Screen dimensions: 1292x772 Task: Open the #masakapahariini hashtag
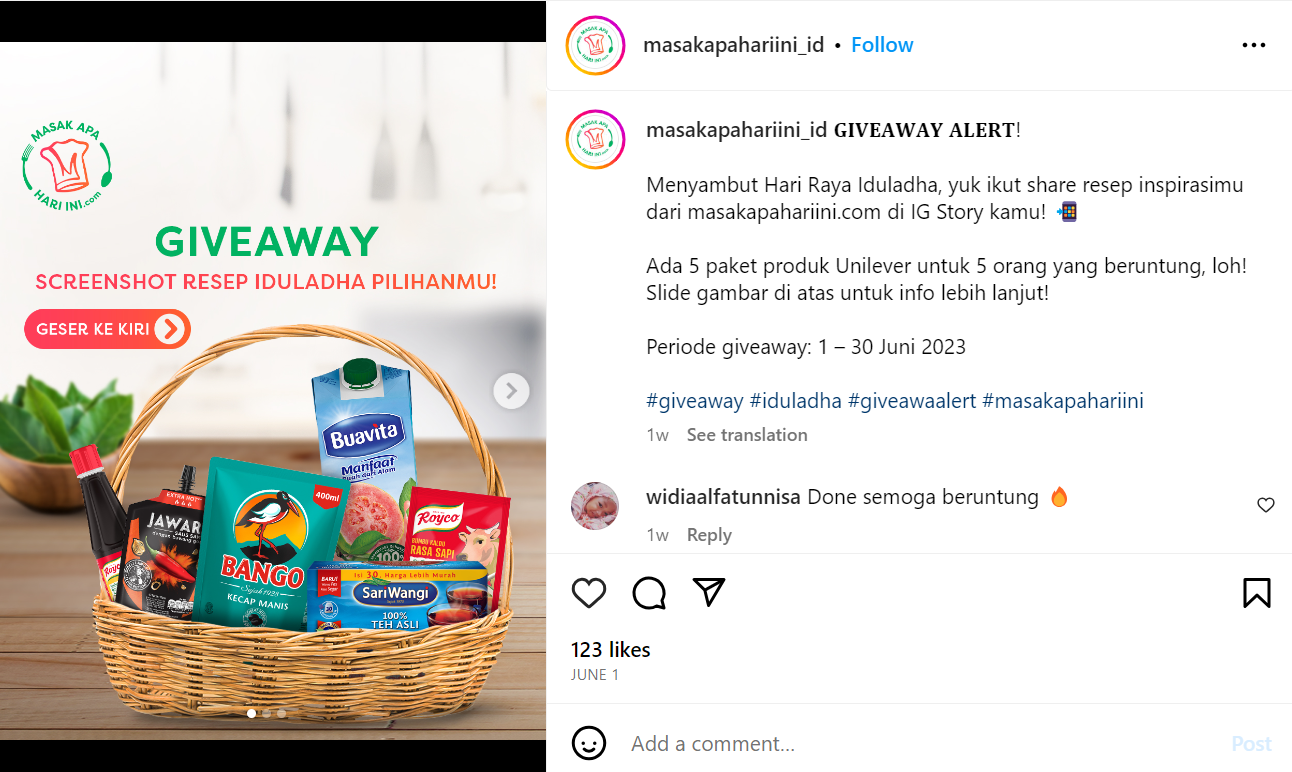(x=1063, y=401)
